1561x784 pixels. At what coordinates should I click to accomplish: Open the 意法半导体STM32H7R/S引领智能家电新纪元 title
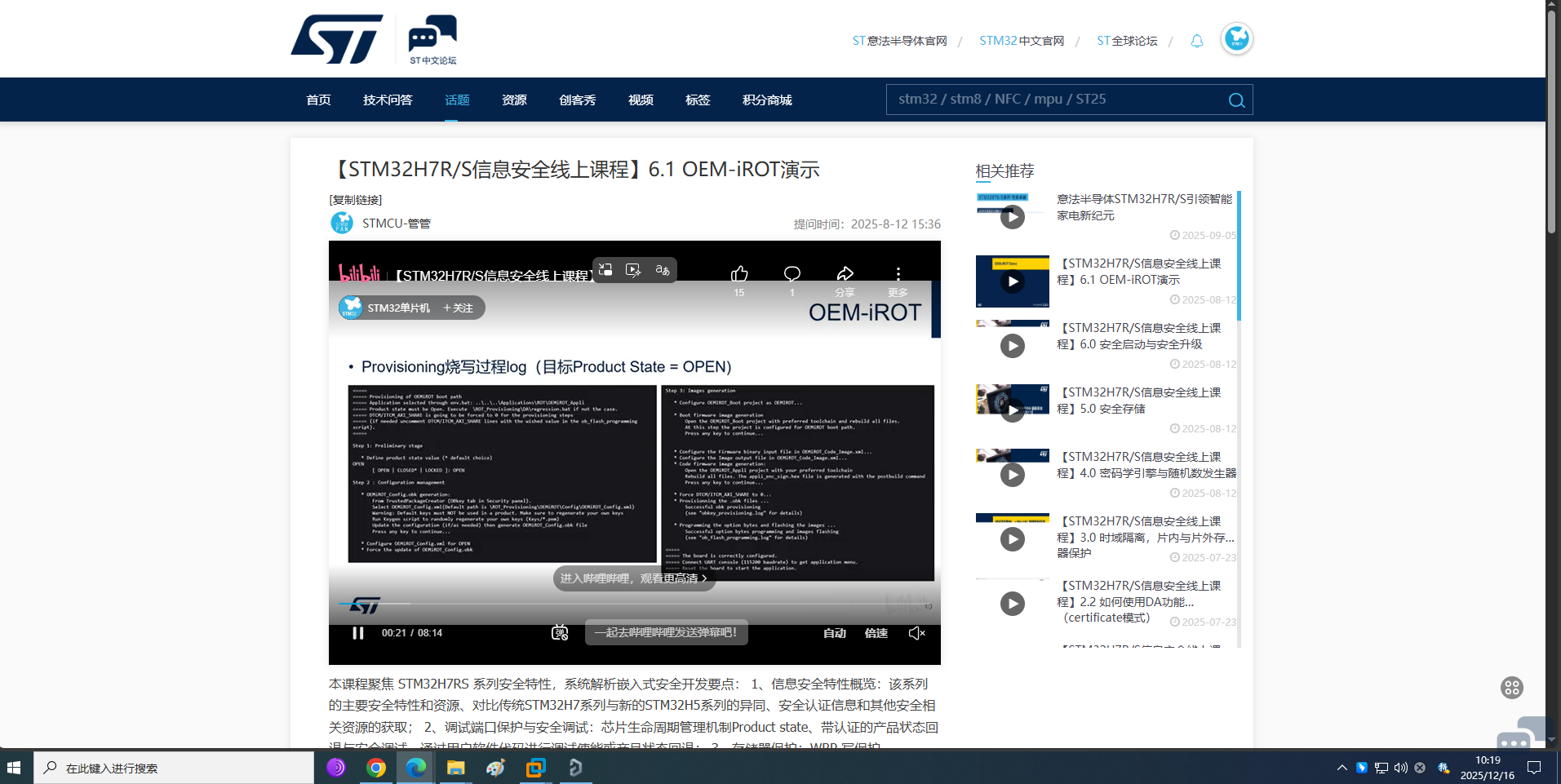pyautogui.click(x=1145, y=207)
